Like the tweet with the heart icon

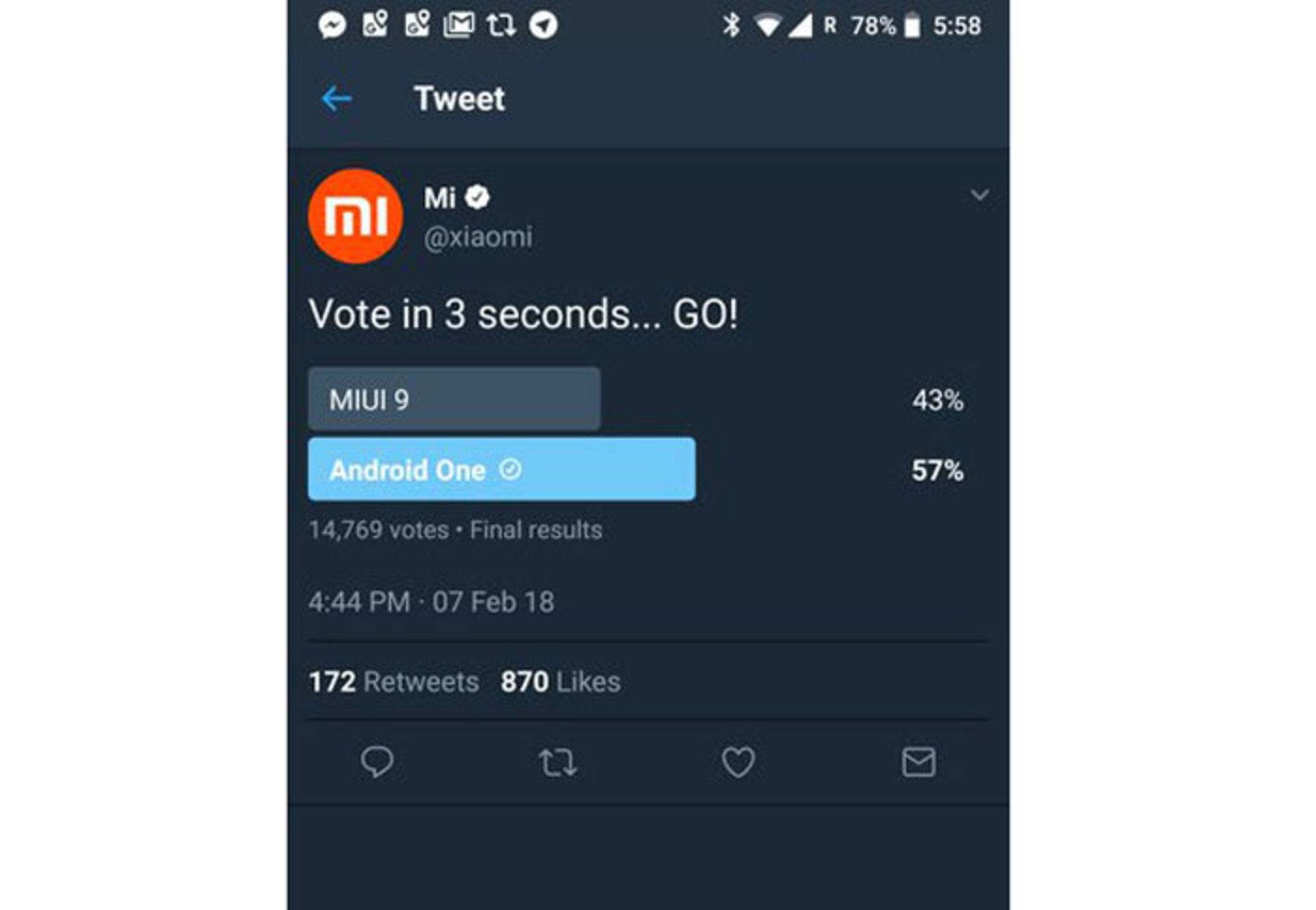[x=738, y=762]
